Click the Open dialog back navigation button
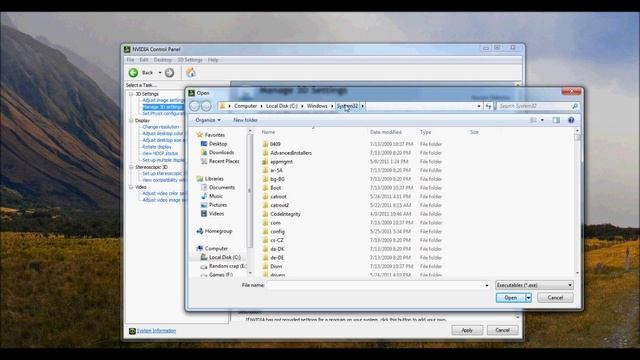640x360 pixels. tap(194, 106)
